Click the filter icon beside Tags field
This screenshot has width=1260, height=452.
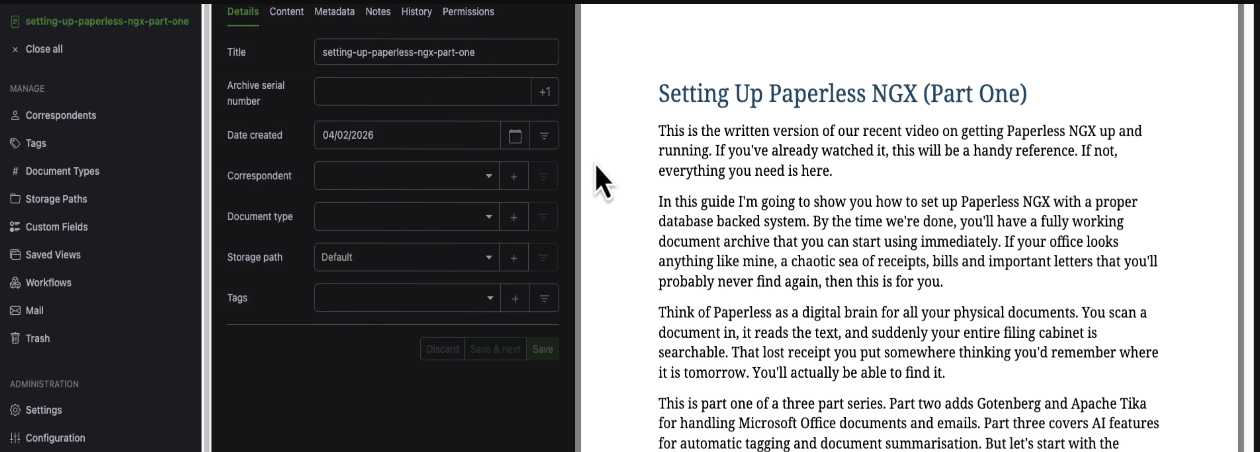[x=544, y=298]
